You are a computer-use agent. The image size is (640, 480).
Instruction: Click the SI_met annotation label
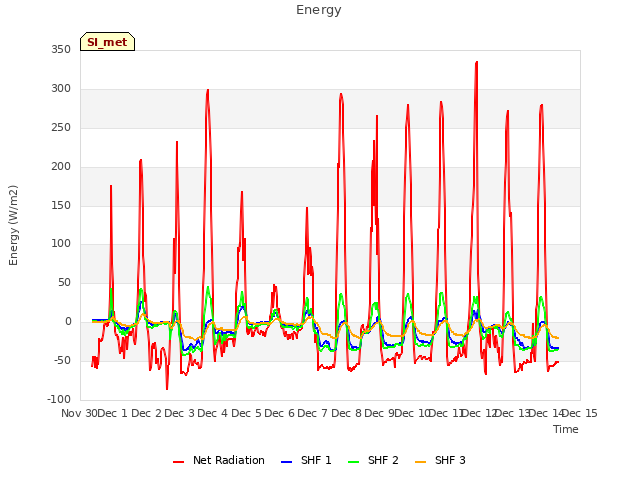pyautogui.click(x=107, y=42)
